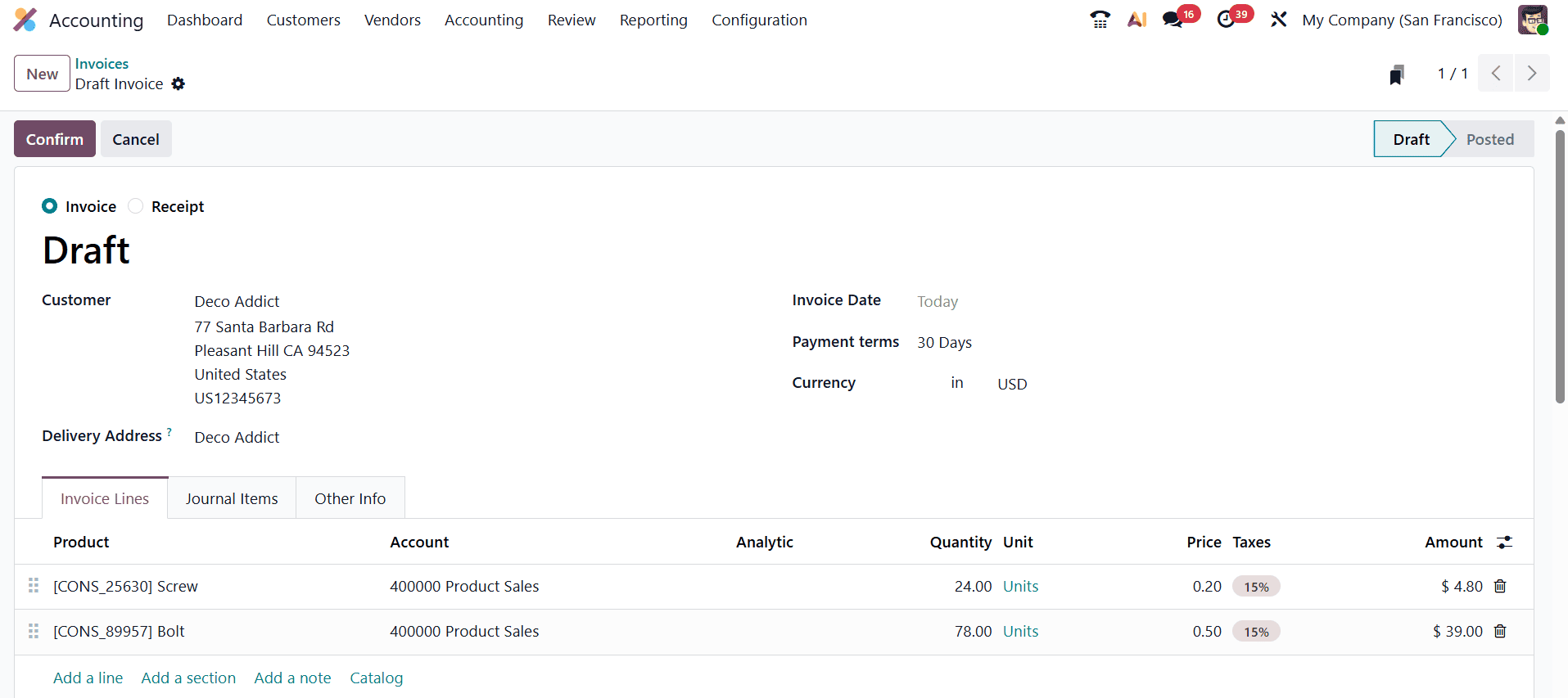
Task: Open Units dropdown on Screw line
Action: (1020, 586)
